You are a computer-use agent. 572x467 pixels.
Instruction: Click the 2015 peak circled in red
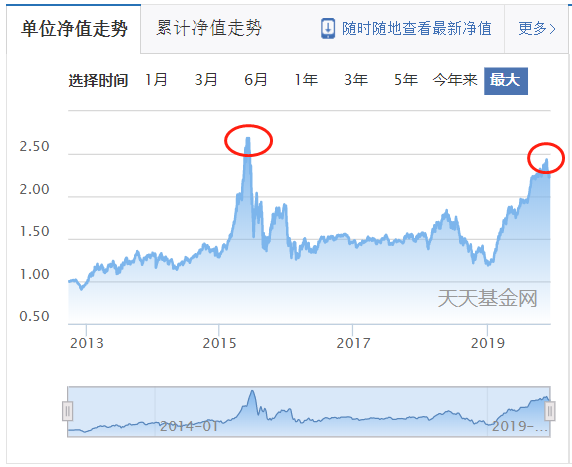(248, 140)
